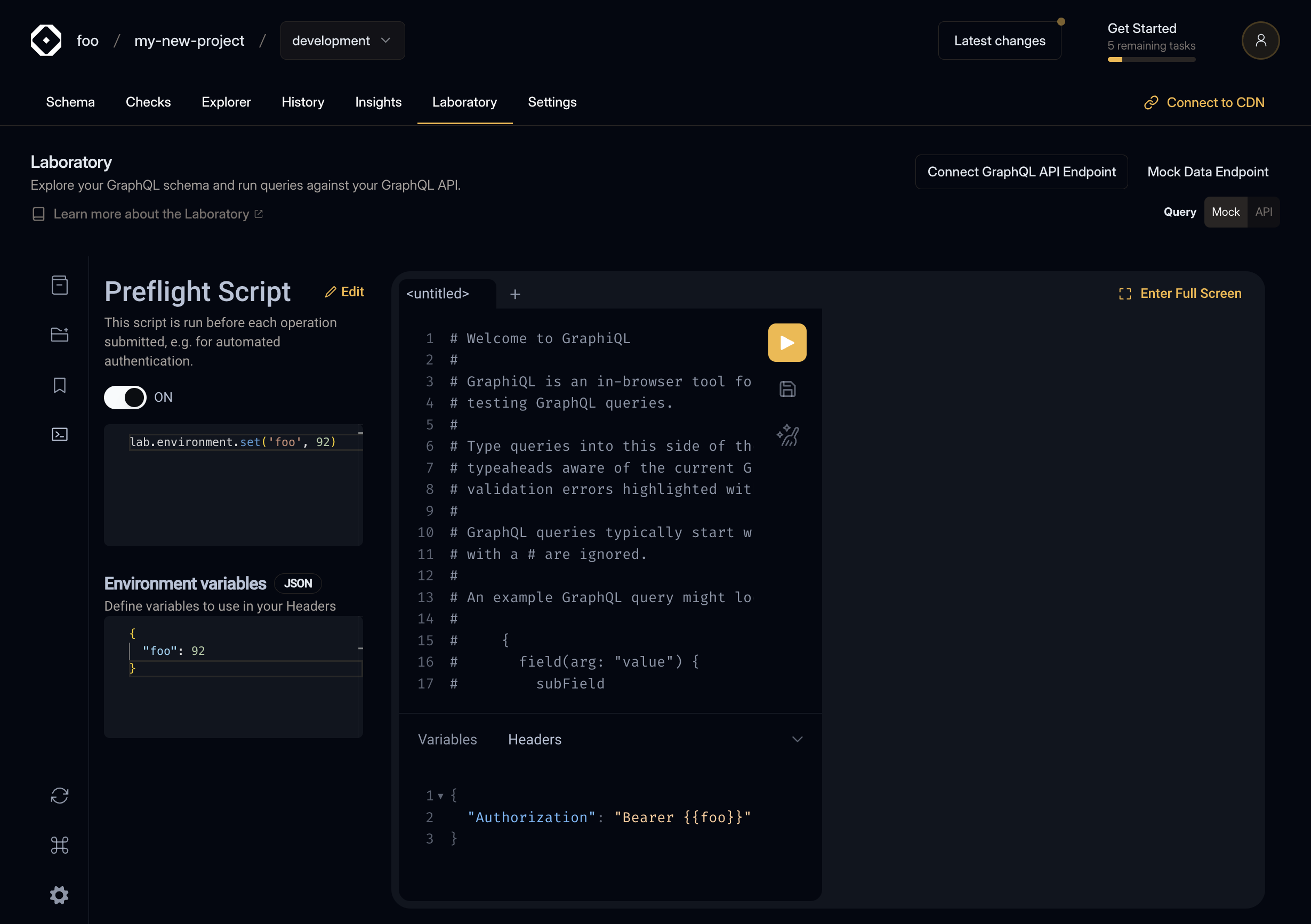Click the folder/collections sidebar icon
Viewport: 1311px width, 924px height.
pos(59,335)
